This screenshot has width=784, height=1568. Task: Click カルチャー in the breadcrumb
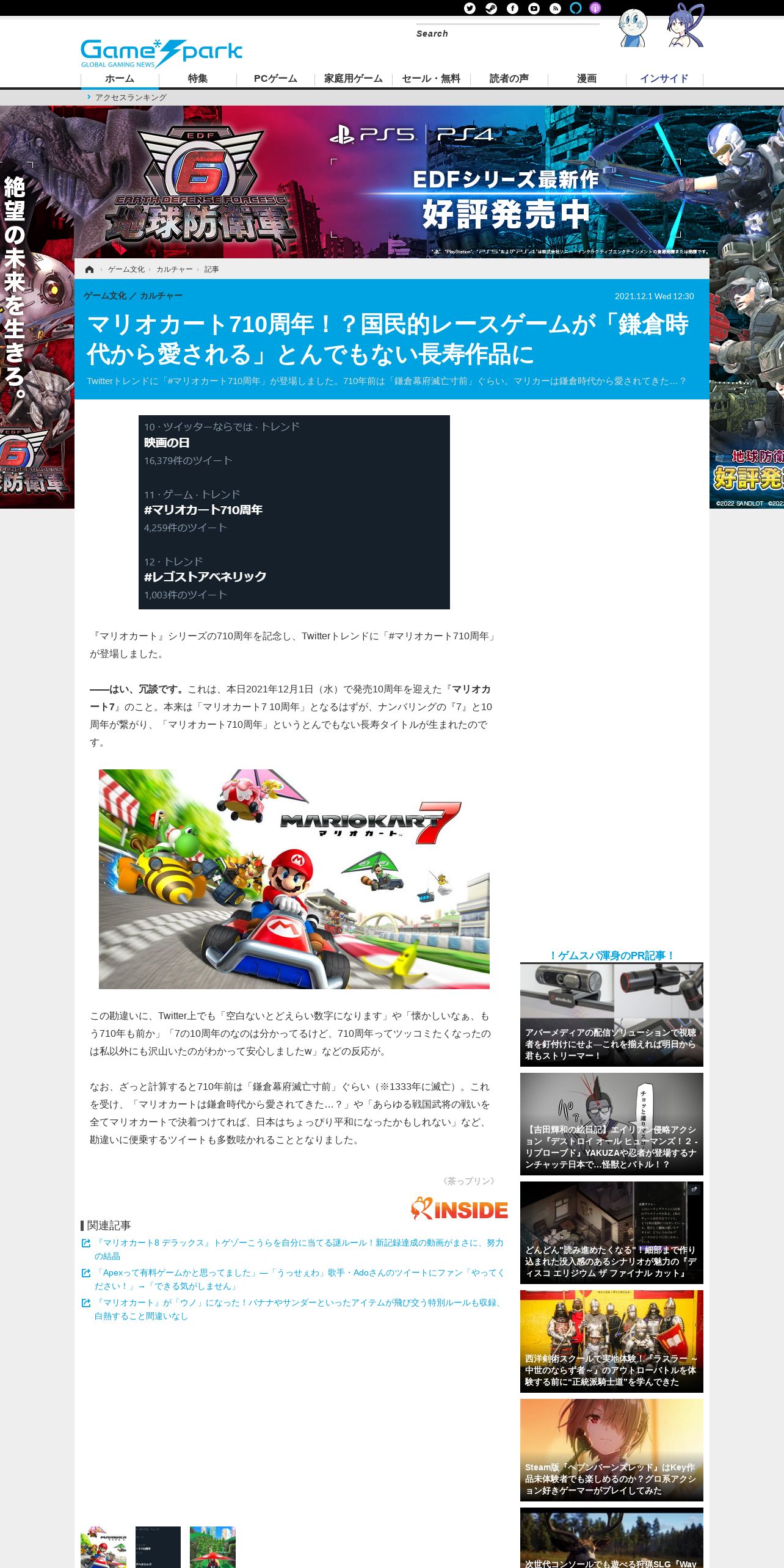pyautogui.click(x=175, y=269)
